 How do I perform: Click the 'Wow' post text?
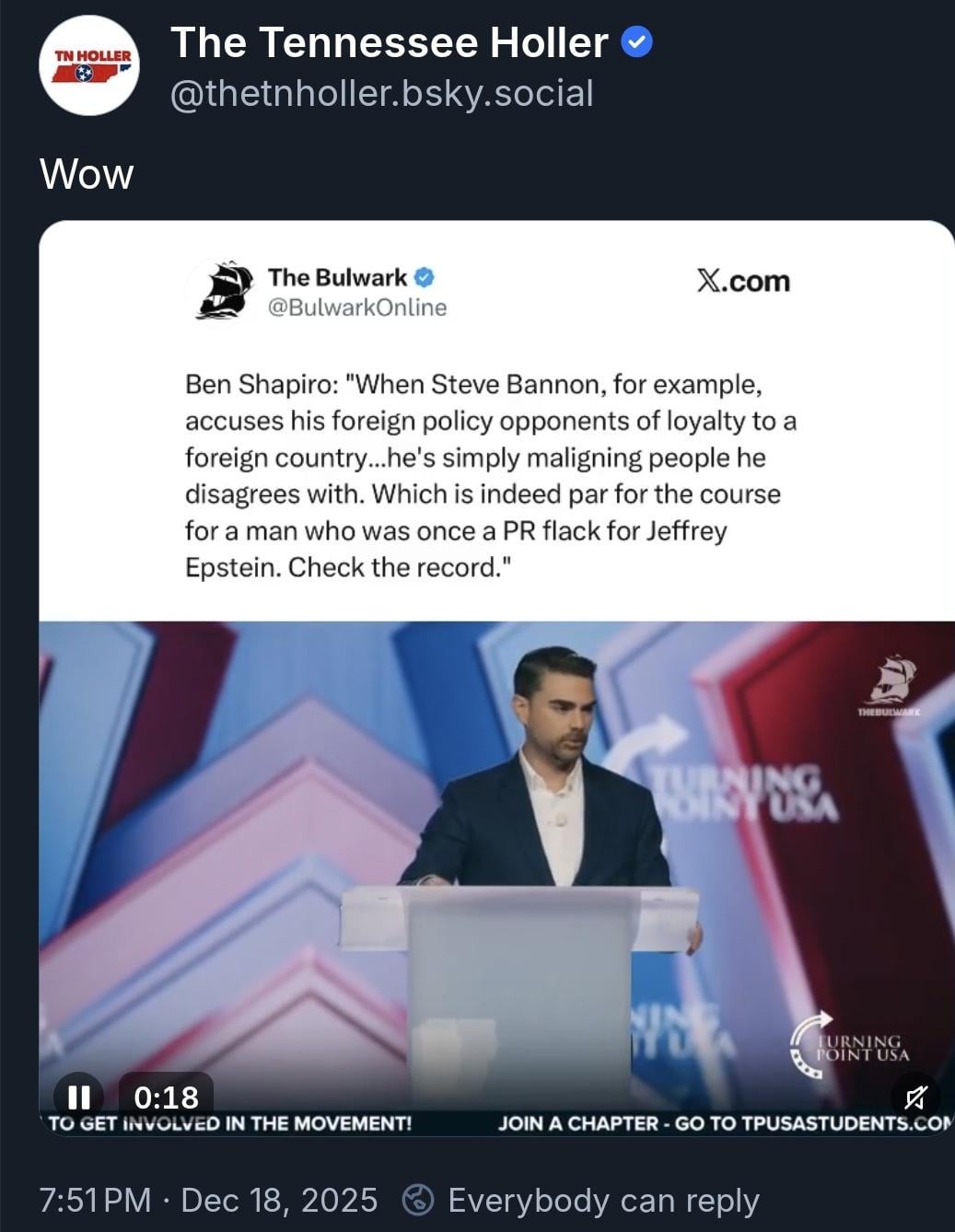(x=87, y=174)
